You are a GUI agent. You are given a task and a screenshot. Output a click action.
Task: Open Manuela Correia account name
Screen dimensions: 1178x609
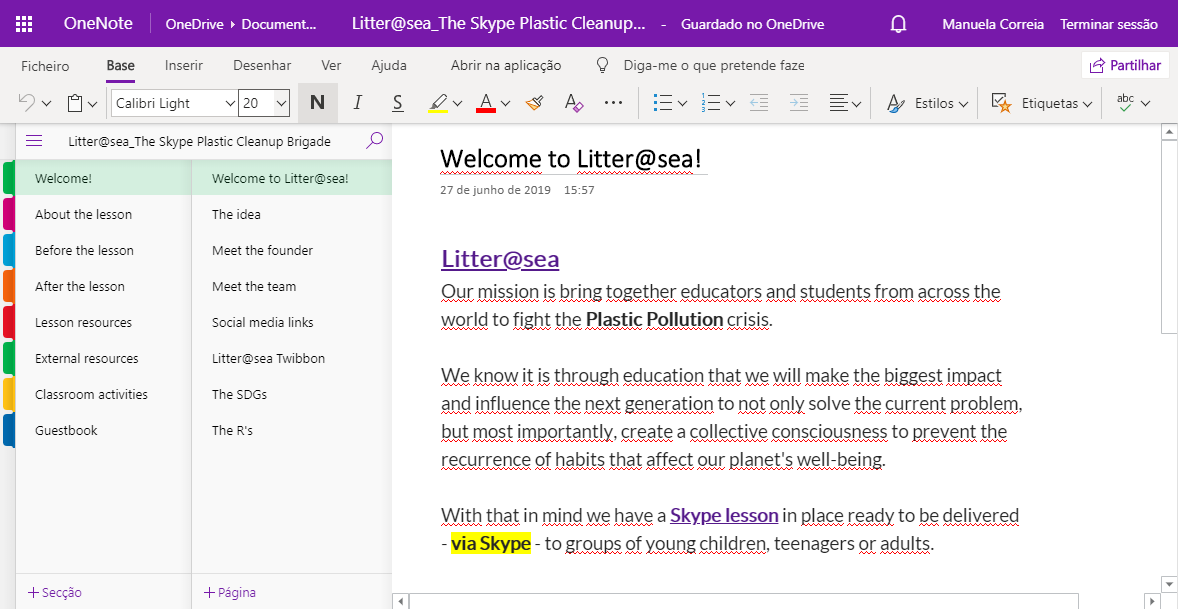click(993, 24)
